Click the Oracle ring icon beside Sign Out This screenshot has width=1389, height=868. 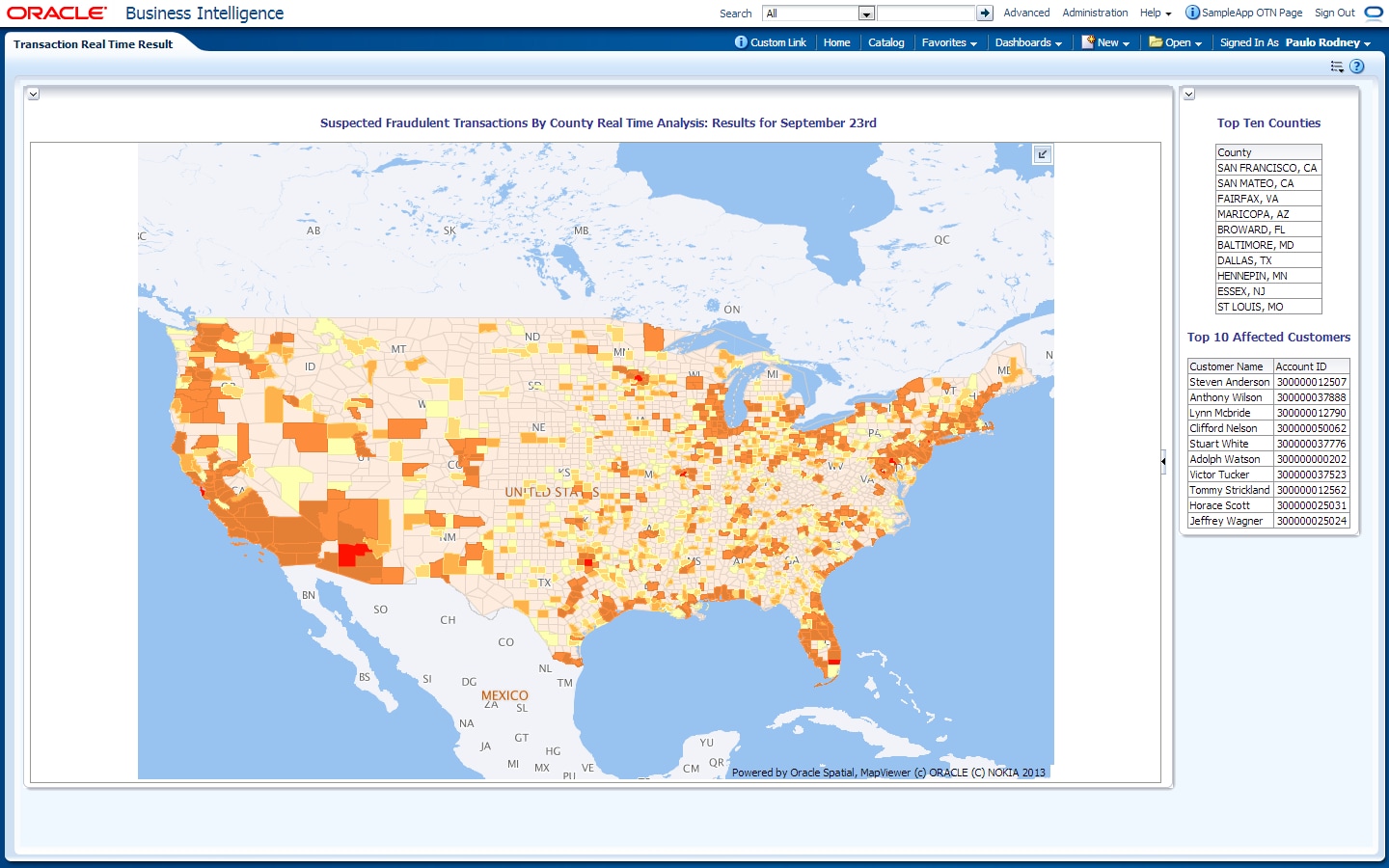[1374, 13]
